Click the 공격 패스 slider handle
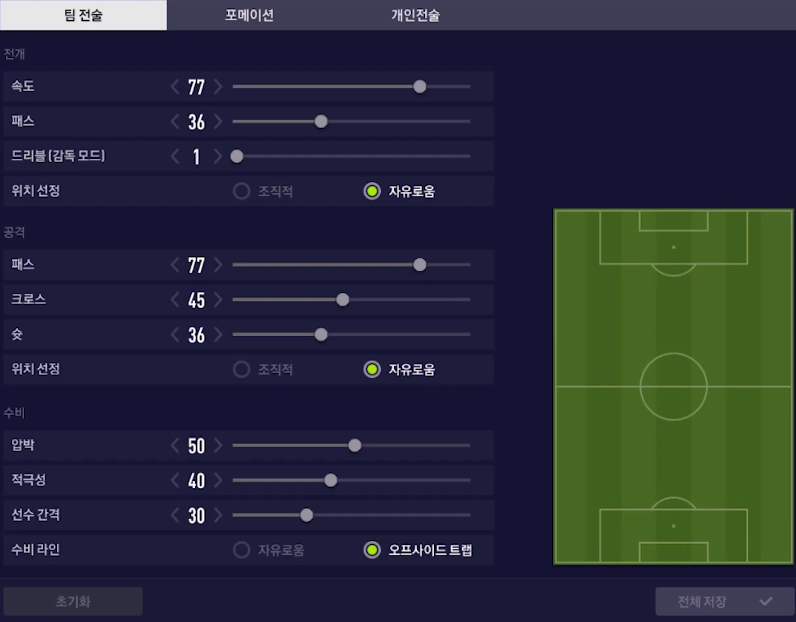The image size is (796, 622). click(x=420, y=265)
